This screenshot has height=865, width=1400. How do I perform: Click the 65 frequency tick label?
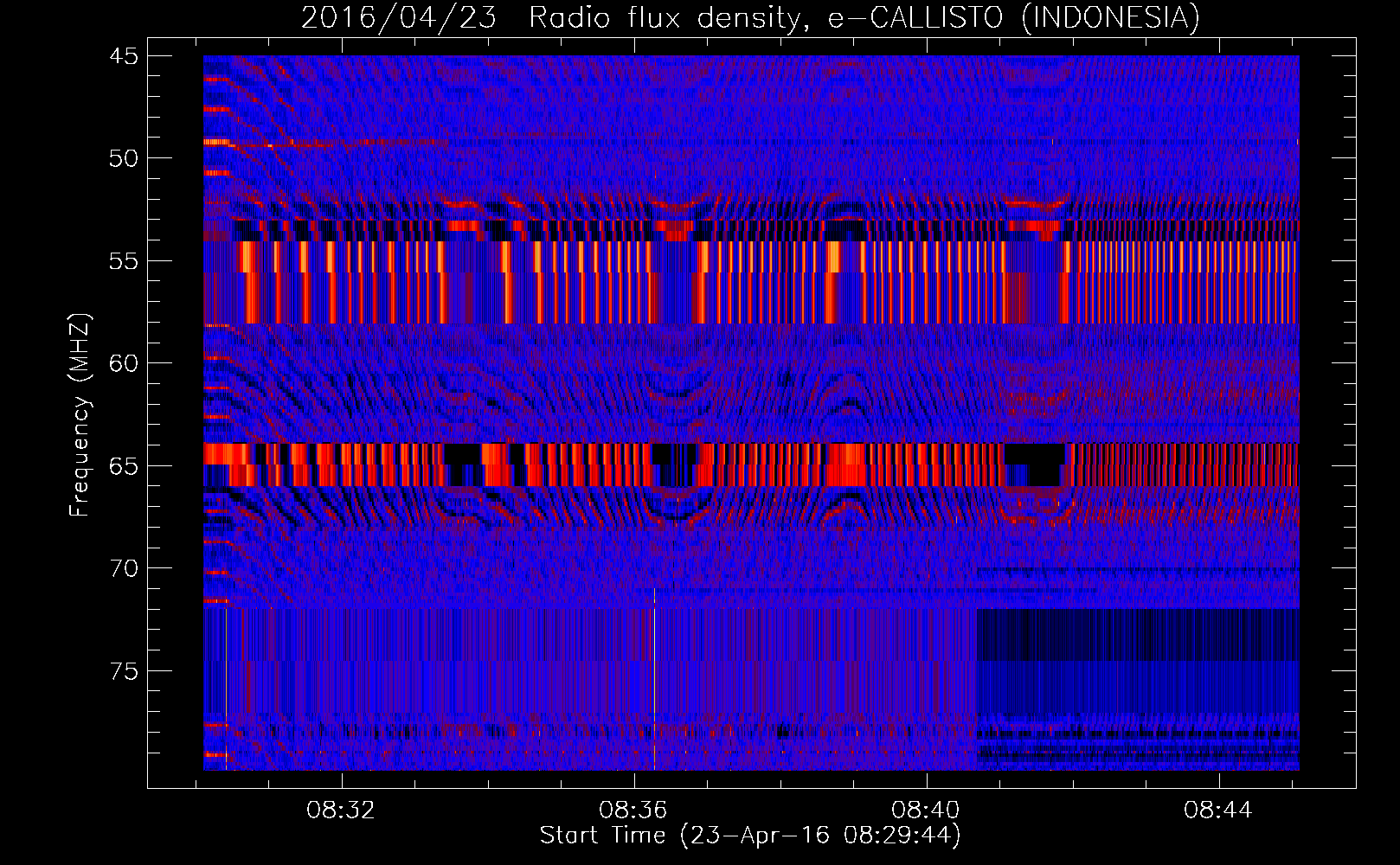[x=124, y=466]
